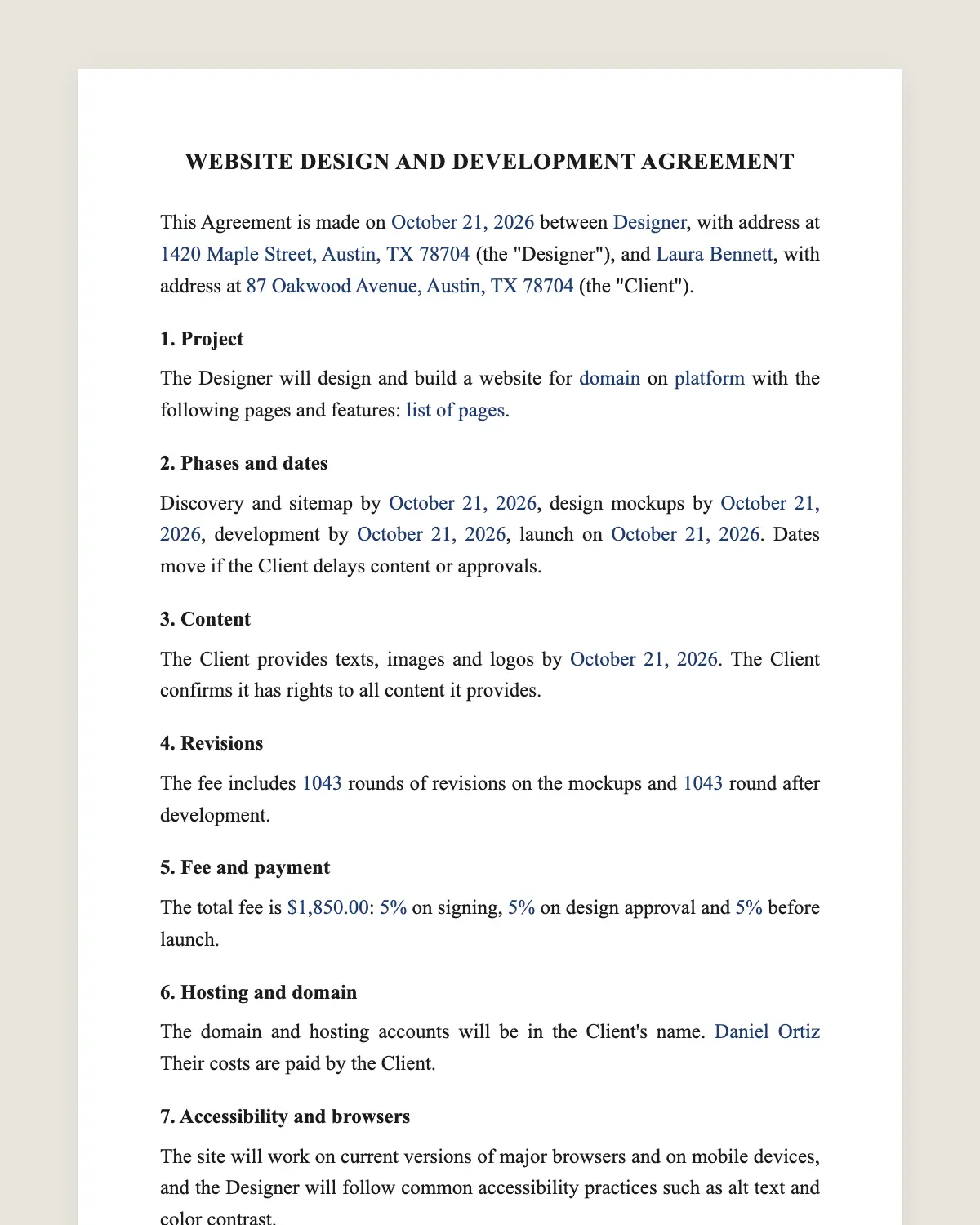Click the '6. Hosting and domain' heading
Viewport: 980px width, 1225px height.
(259, 992)
